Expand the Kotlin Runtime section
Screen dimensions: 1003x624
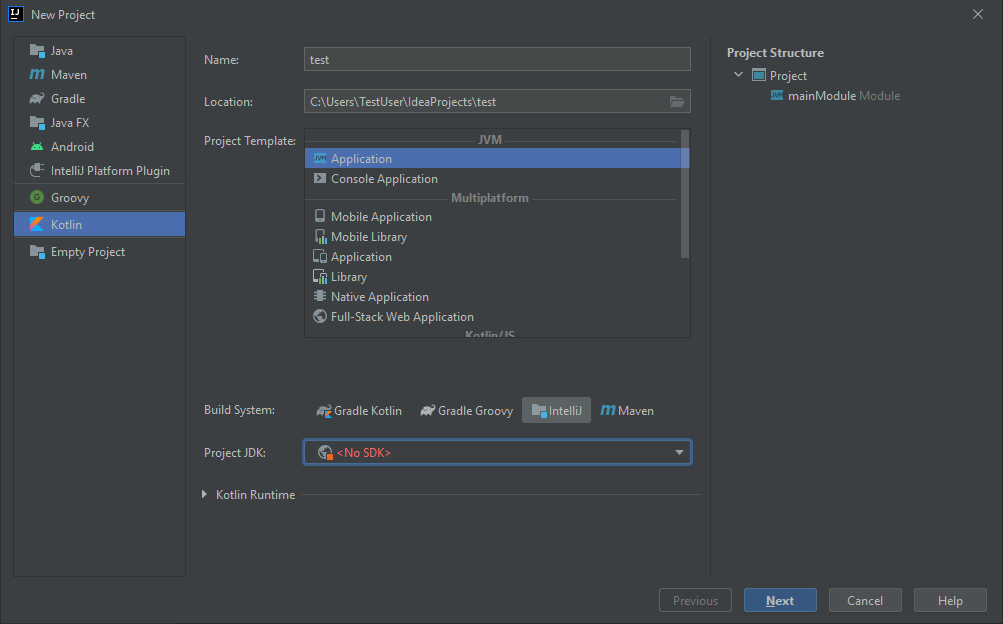tap(205, 495)
